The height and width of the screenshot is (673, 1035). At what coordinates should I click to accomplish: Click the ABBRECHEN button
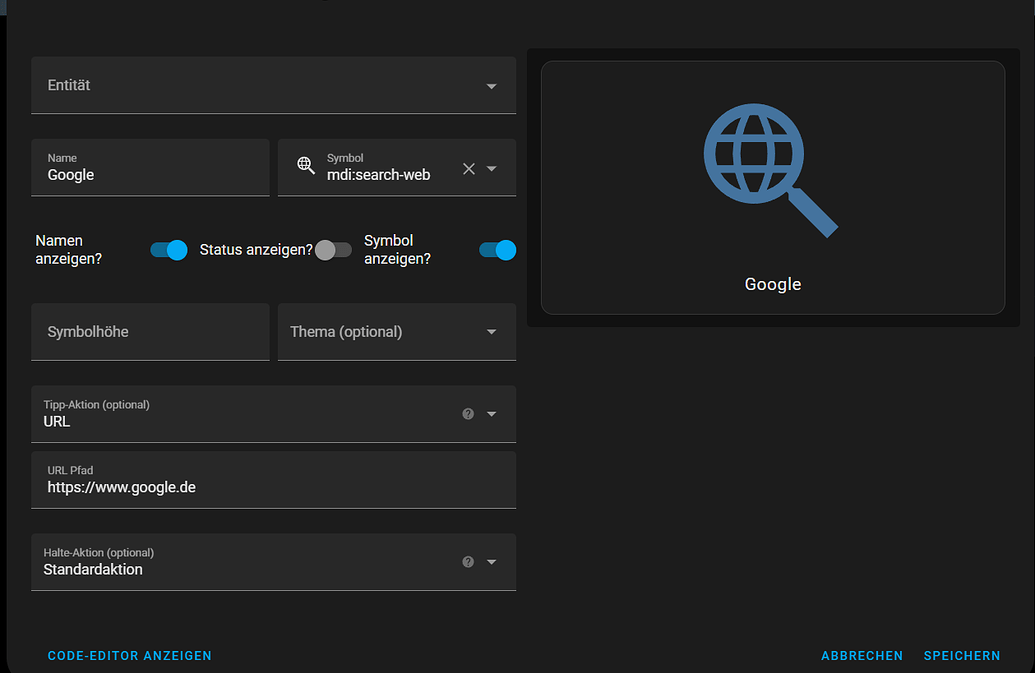(x=861, y=655)
